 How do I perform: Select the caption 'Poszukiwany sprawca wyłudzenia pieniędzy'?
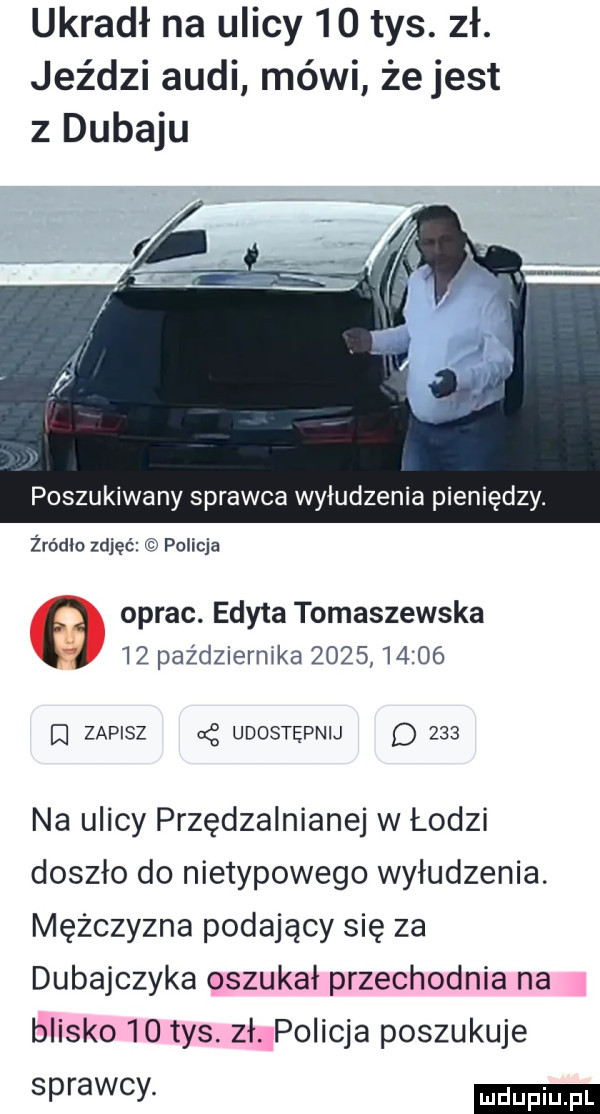288,497
